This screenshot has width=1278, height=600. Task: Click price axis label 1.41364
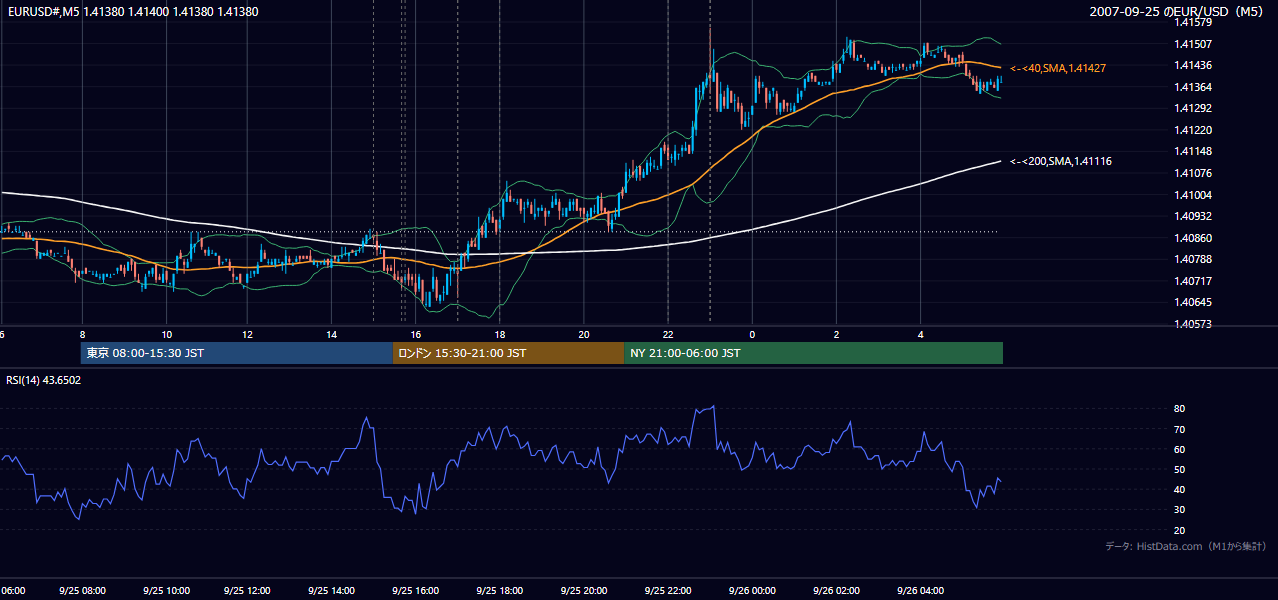[1191, 87]
